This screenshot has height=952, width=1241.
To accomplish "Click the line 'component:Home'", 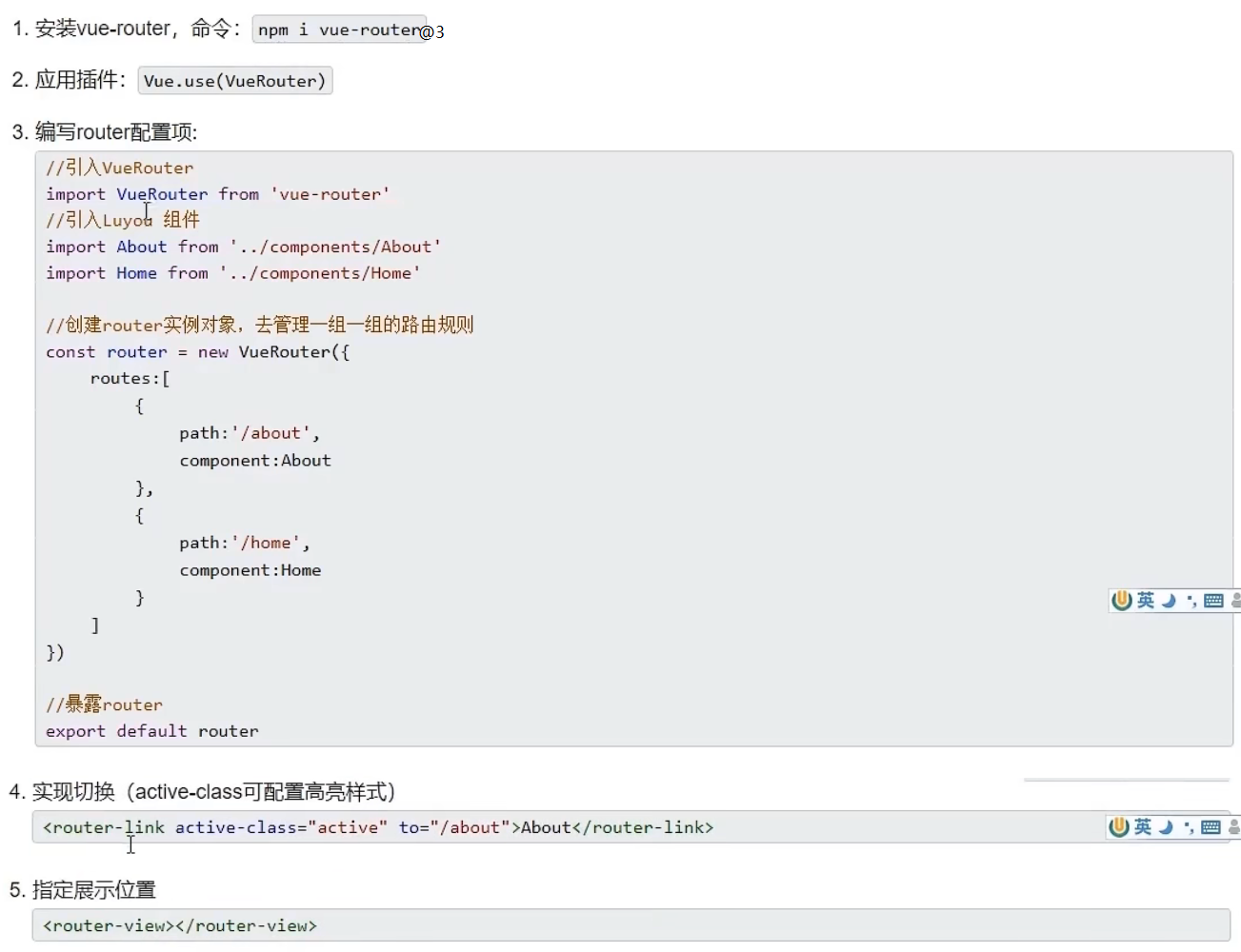I will pos(250,570).
